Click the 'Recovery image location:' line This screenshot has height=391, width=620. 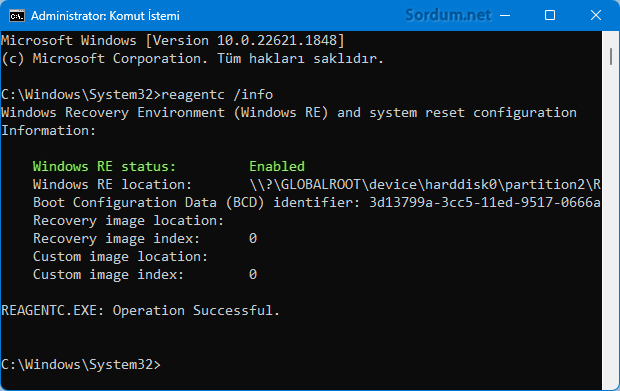[x=129, y=221]
